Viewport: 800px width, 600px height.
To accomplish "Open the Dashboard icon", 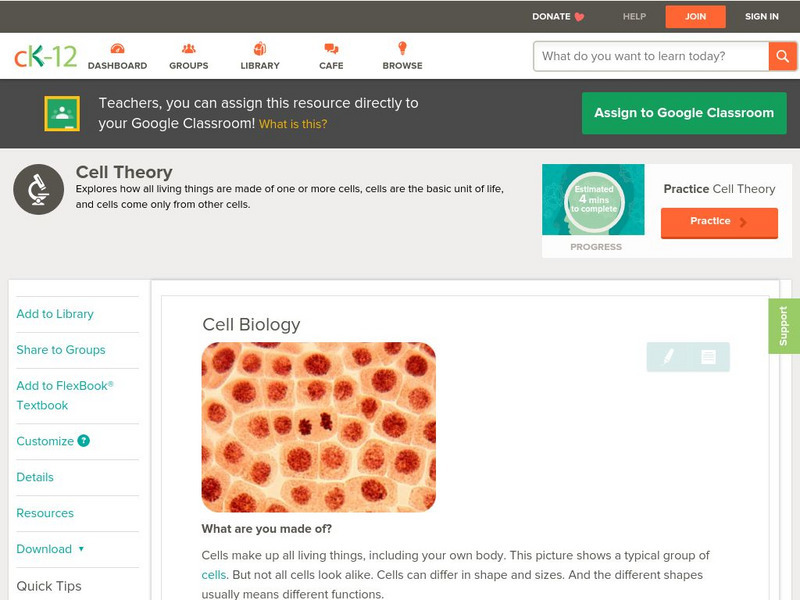I will pyautogui.click(x=117, y=50).
